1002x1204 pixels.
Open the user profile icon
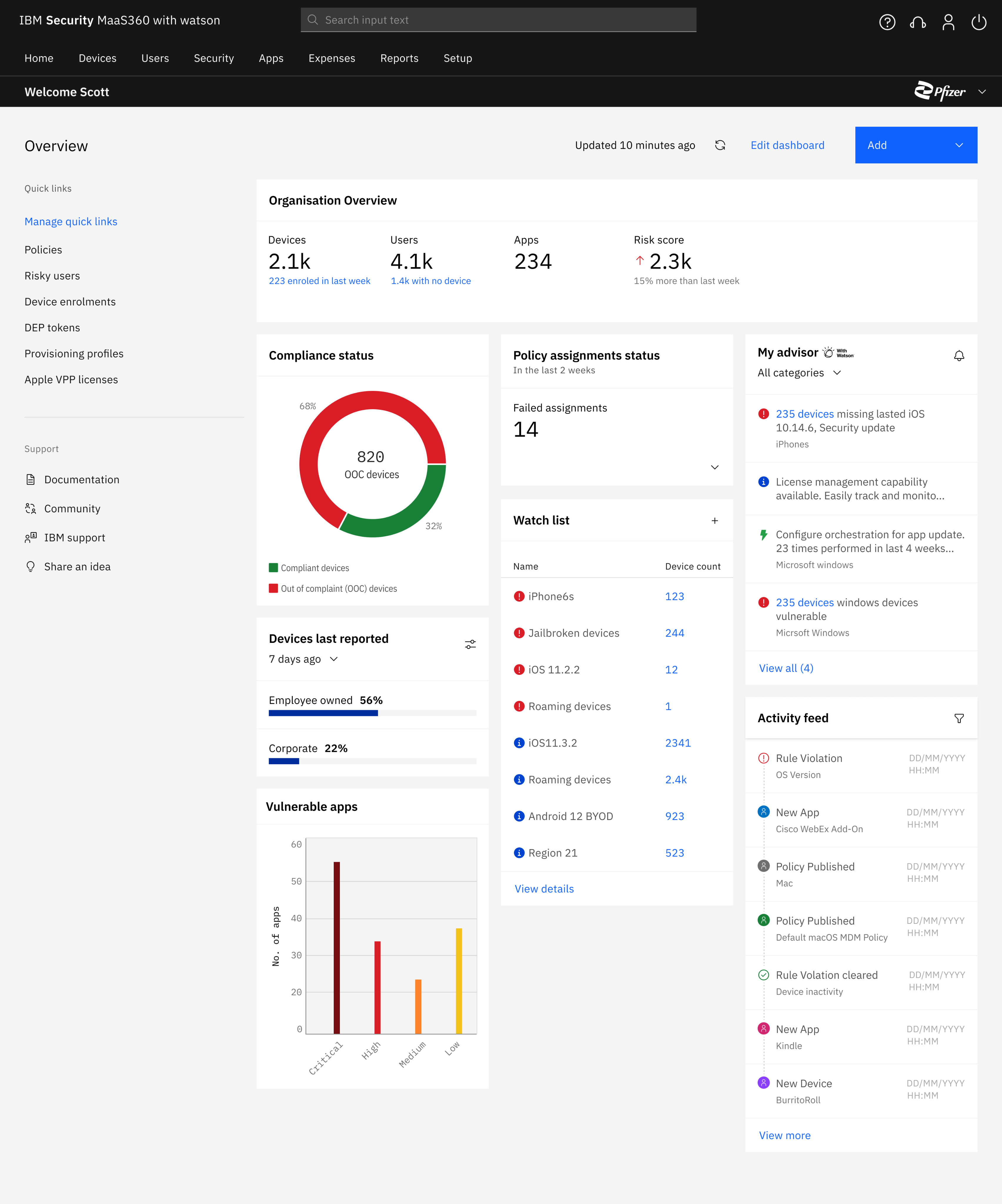(948, 22)
